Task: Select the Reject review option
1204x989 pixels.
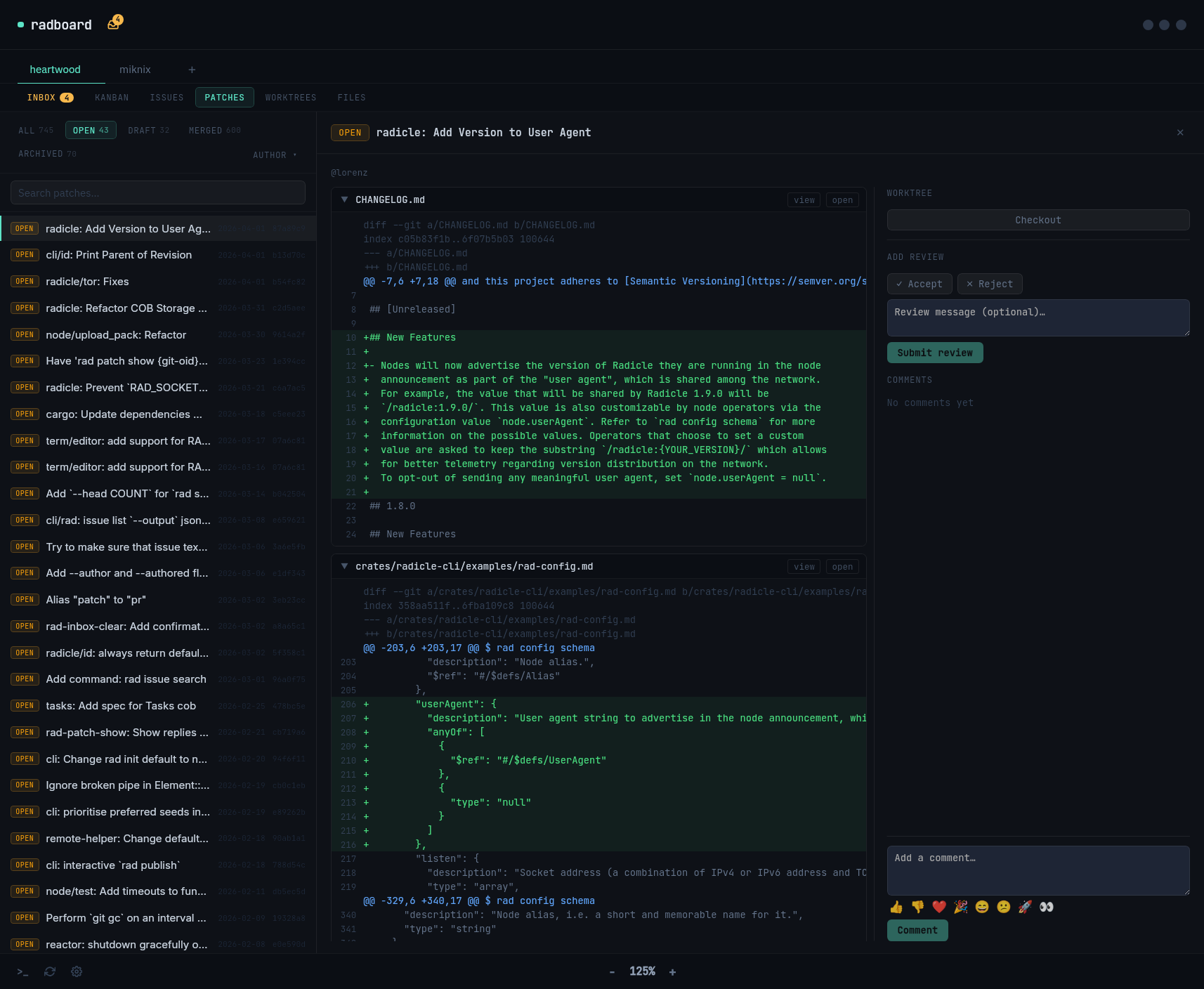Action: (x=990, y=284)
